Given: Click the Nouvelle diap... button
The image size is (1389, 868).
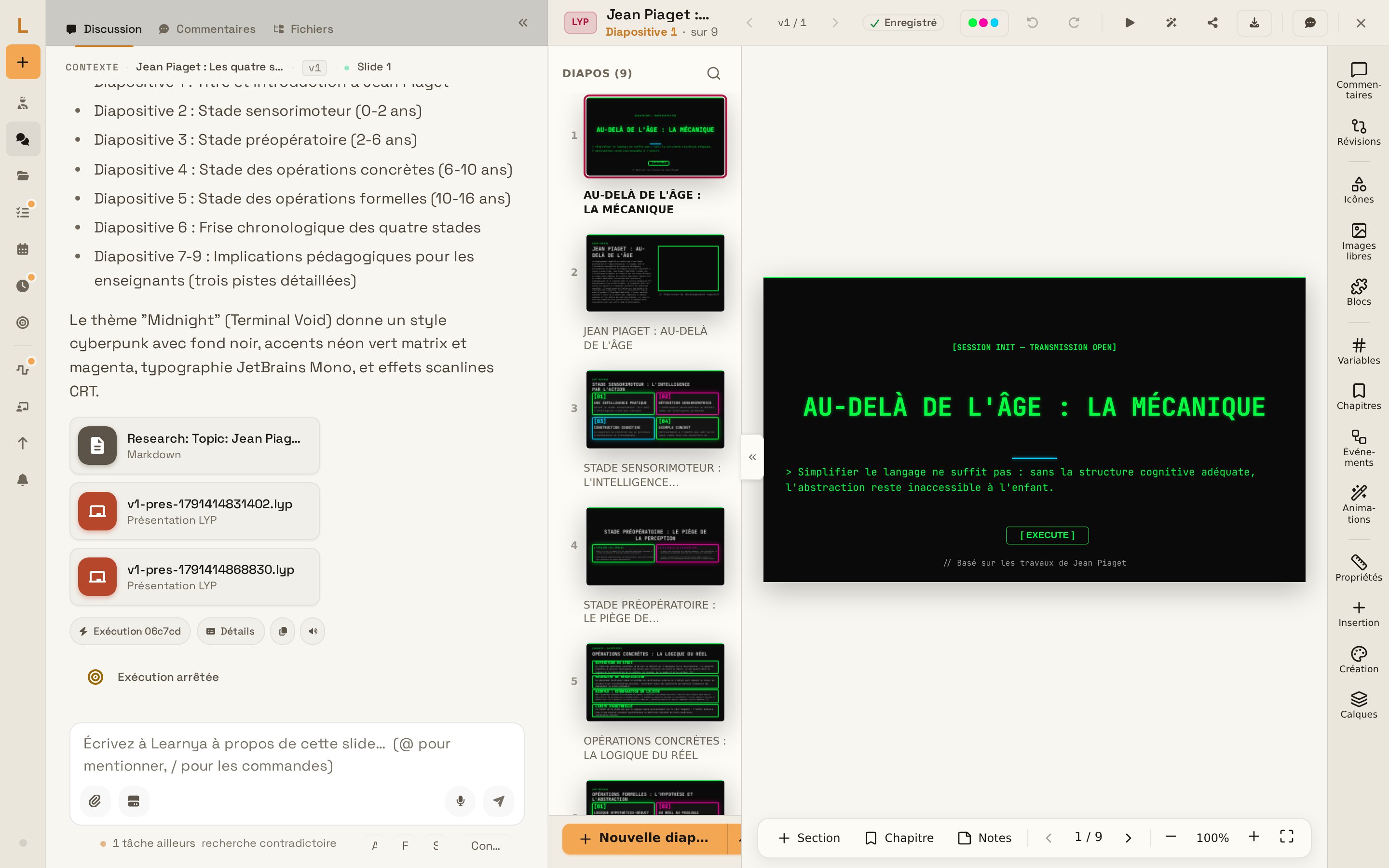Looking at the screenshot, I should point(644,838).
